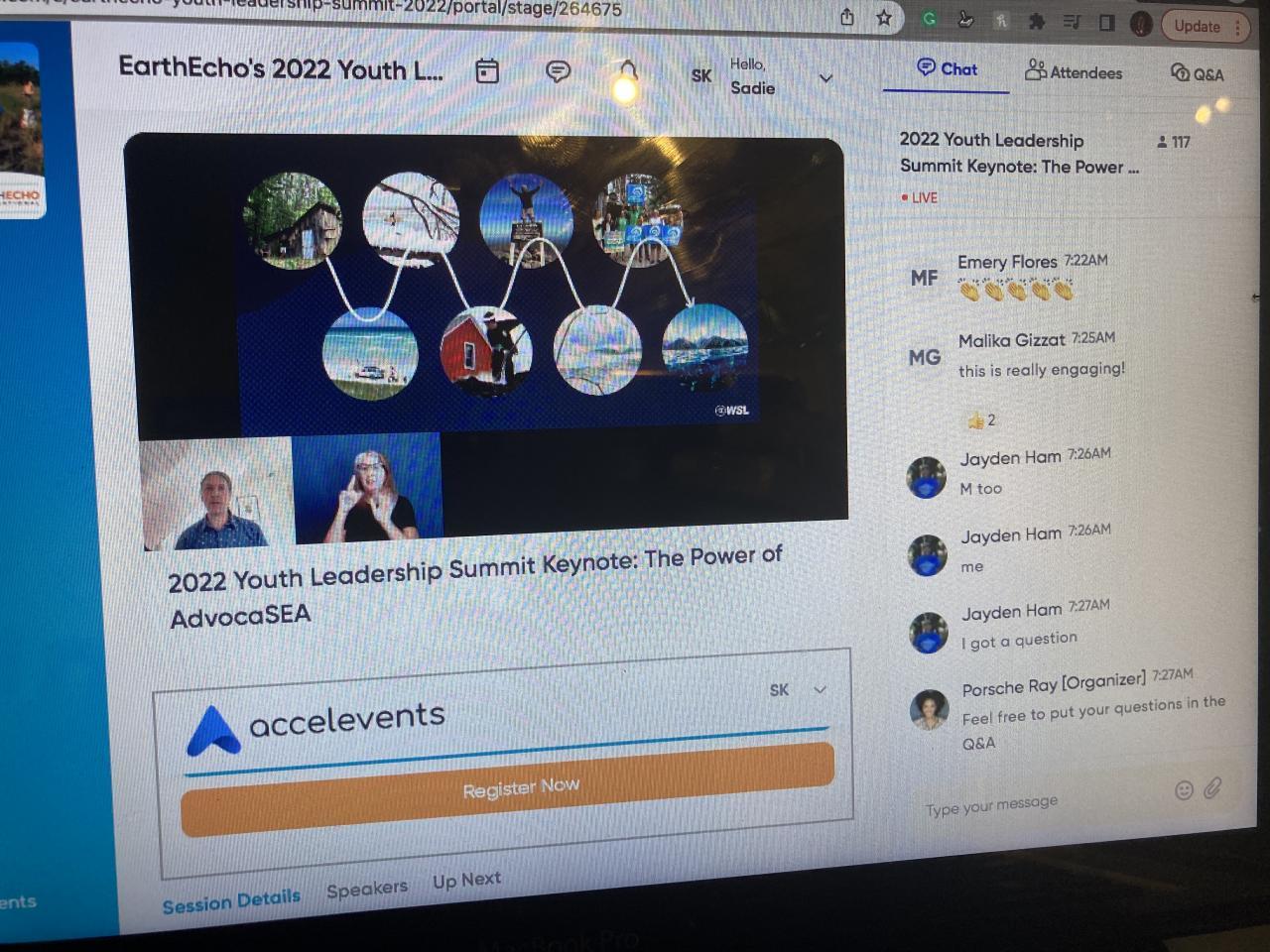This screenshot has height=952, width=1270.
Task: Open the Session Details tab
Action: pos(231,901)
